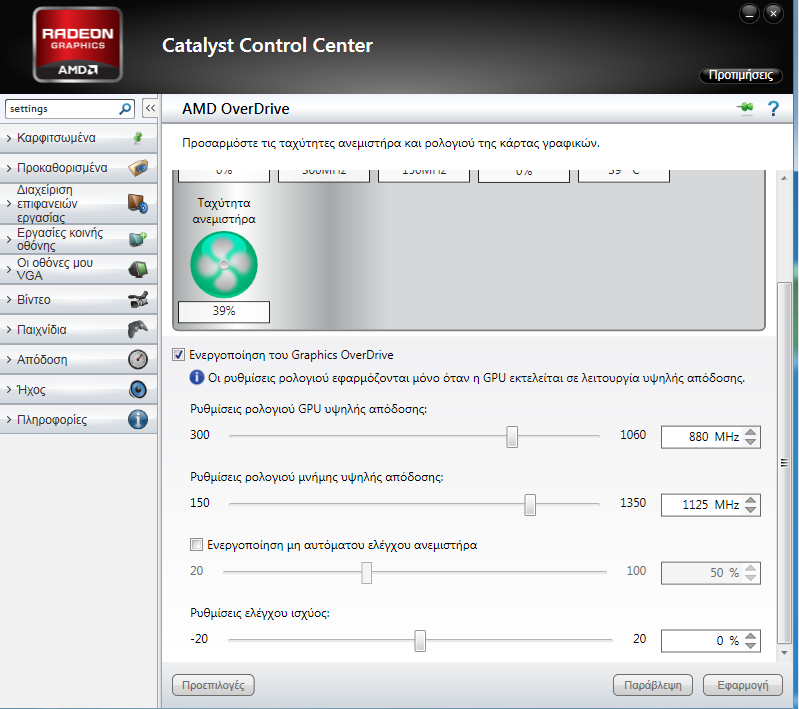Image resolution: width=799 pixels, height=709 pixels.
Task: Increase power control with up arrow
Action: (x=751, y=636)
